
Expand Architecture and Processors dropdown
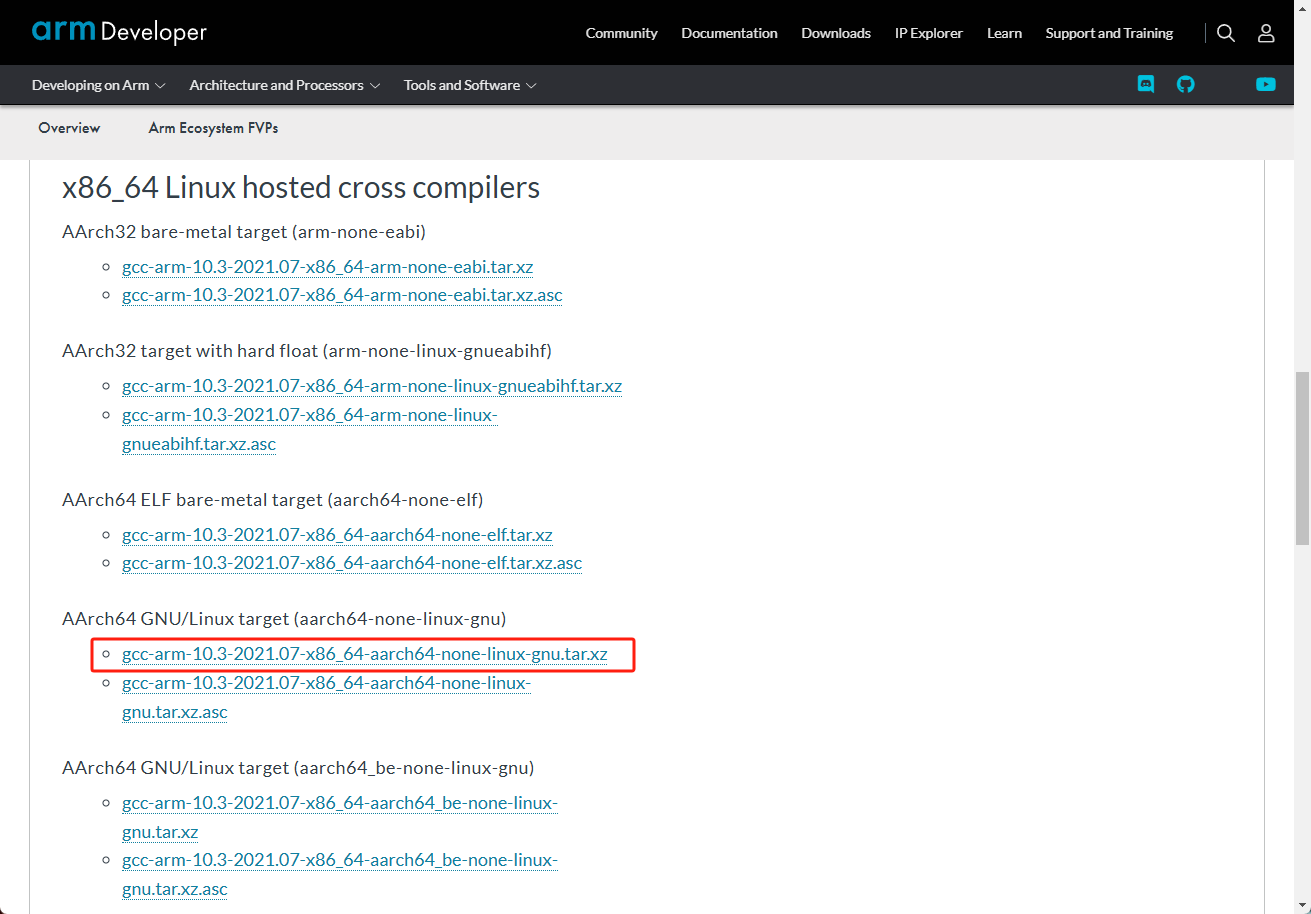coord(285,85)
